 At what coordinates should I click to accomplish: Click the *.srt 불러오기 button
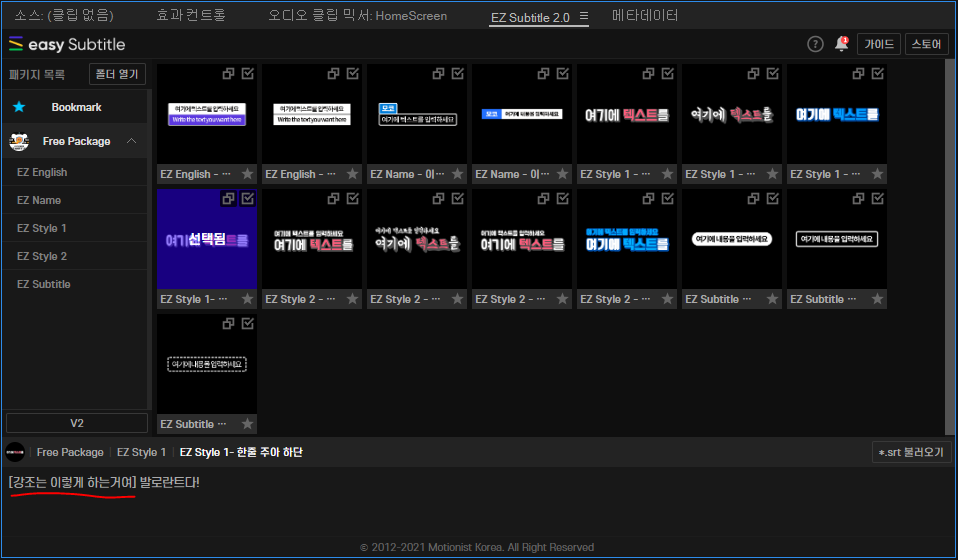tap(911, 453)
